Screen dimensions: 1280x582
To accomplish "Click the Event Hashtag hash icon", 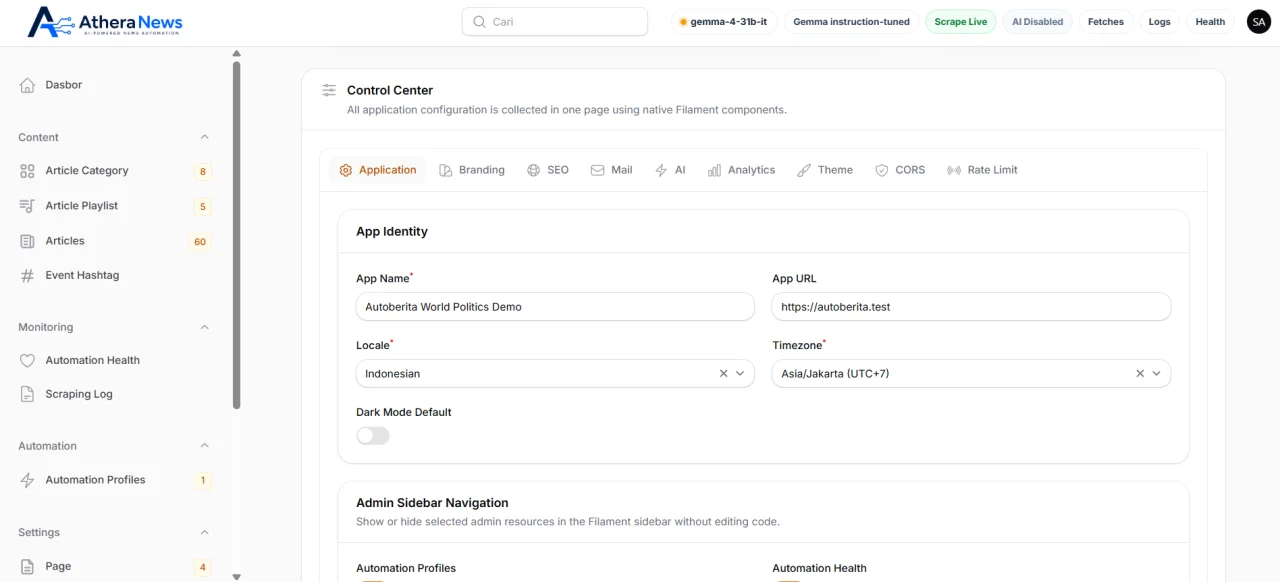I will (27, 276).
